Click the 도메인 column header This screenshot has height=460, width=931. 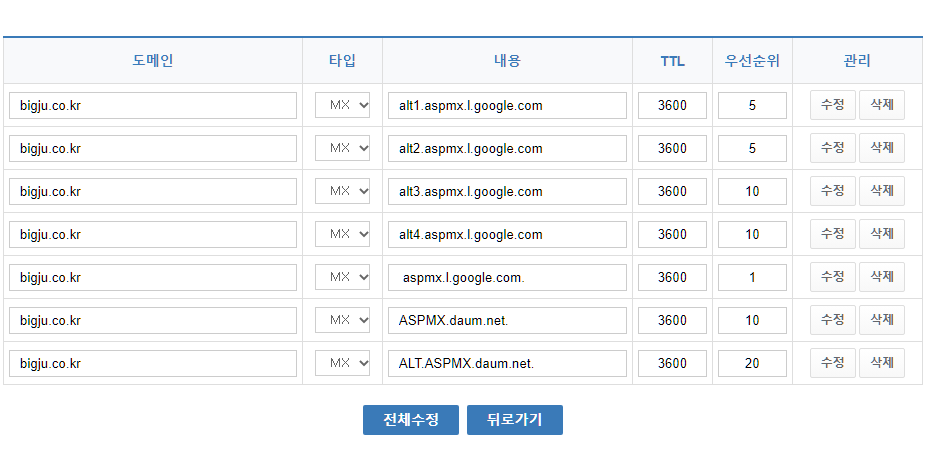click(153, 61)
